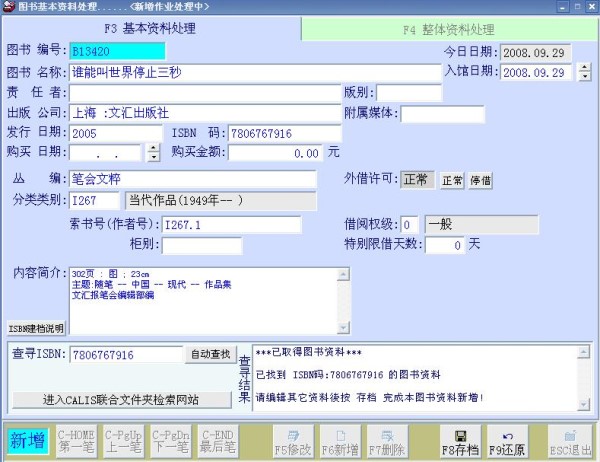Minimize the window
Viewport: 600px width, 462px height.
point(562,7)
